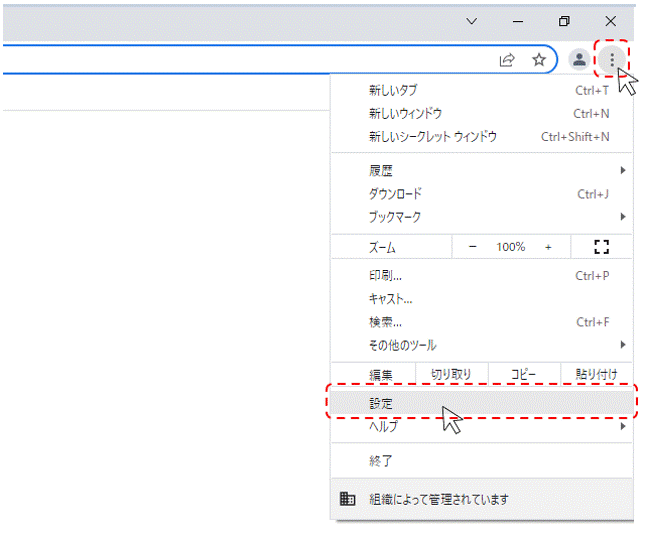Restore down the browser window
Image resolution: width=647 pixels, height=535 pixels.
pos(564,21)
